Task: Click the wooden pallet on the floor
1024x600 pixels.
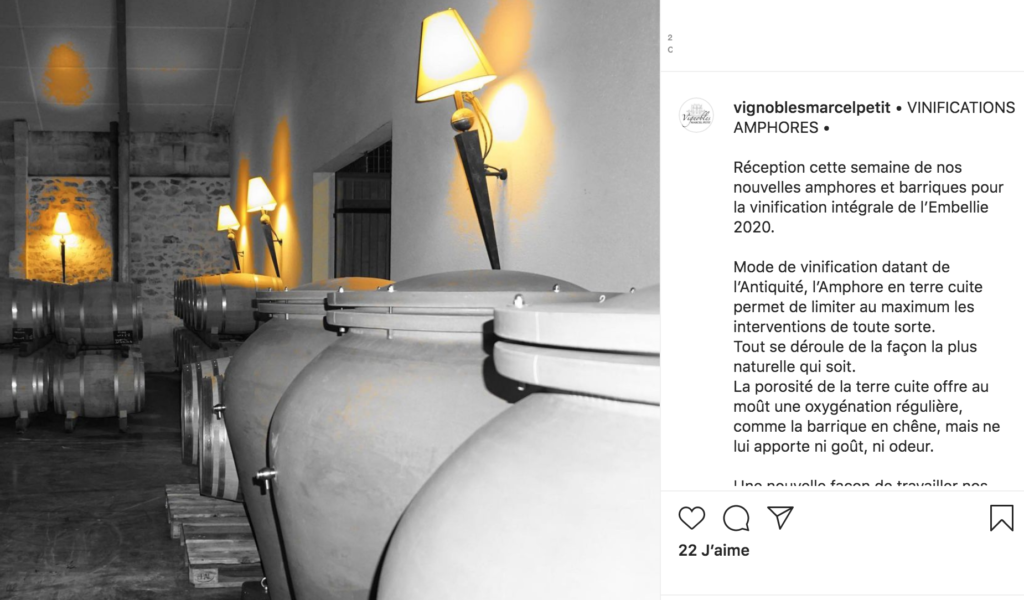Action: click(211, 535)
